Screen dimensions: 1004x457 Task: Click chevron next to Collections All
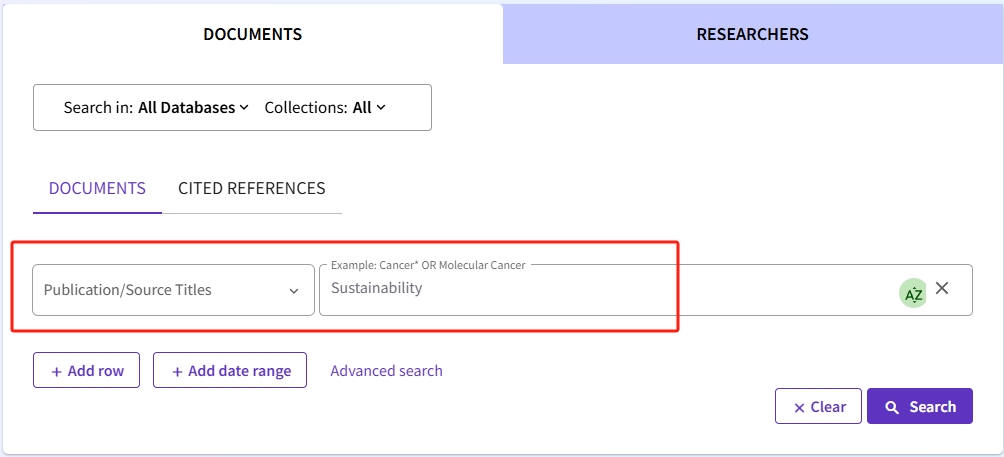click(x=381, y=108)
